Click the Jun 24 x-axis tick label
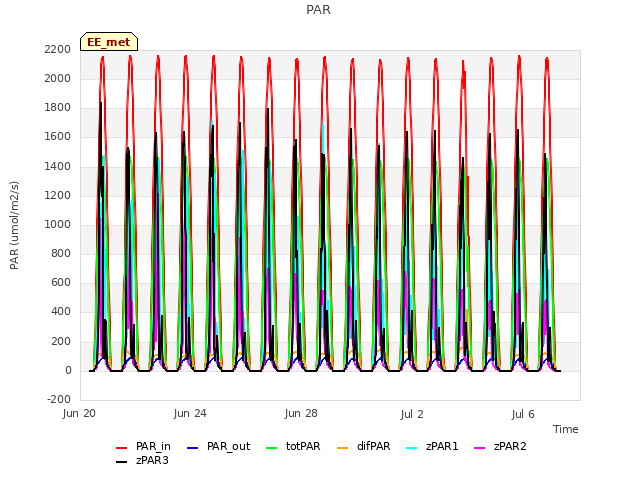 (x=190, y=413)
